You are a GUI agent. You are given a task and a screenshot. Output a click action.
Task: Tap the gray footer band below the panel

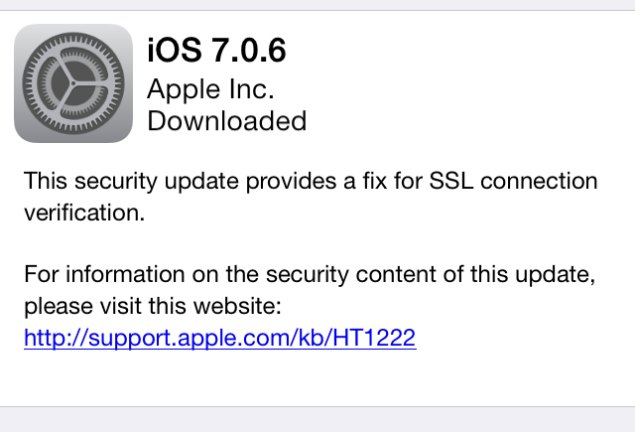(x=318, y=419)
